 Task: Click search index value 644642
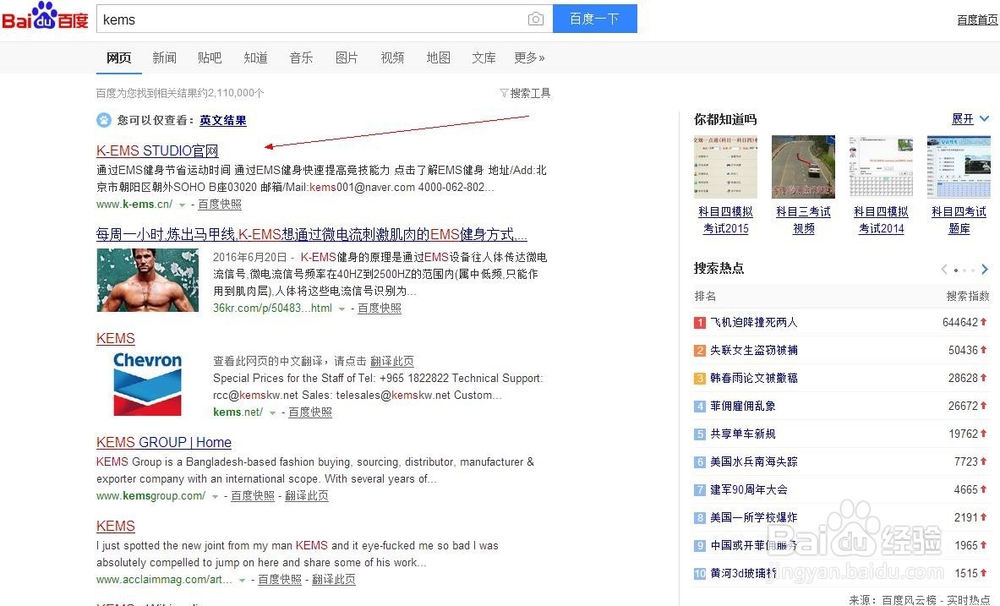[x=960, y=322]
